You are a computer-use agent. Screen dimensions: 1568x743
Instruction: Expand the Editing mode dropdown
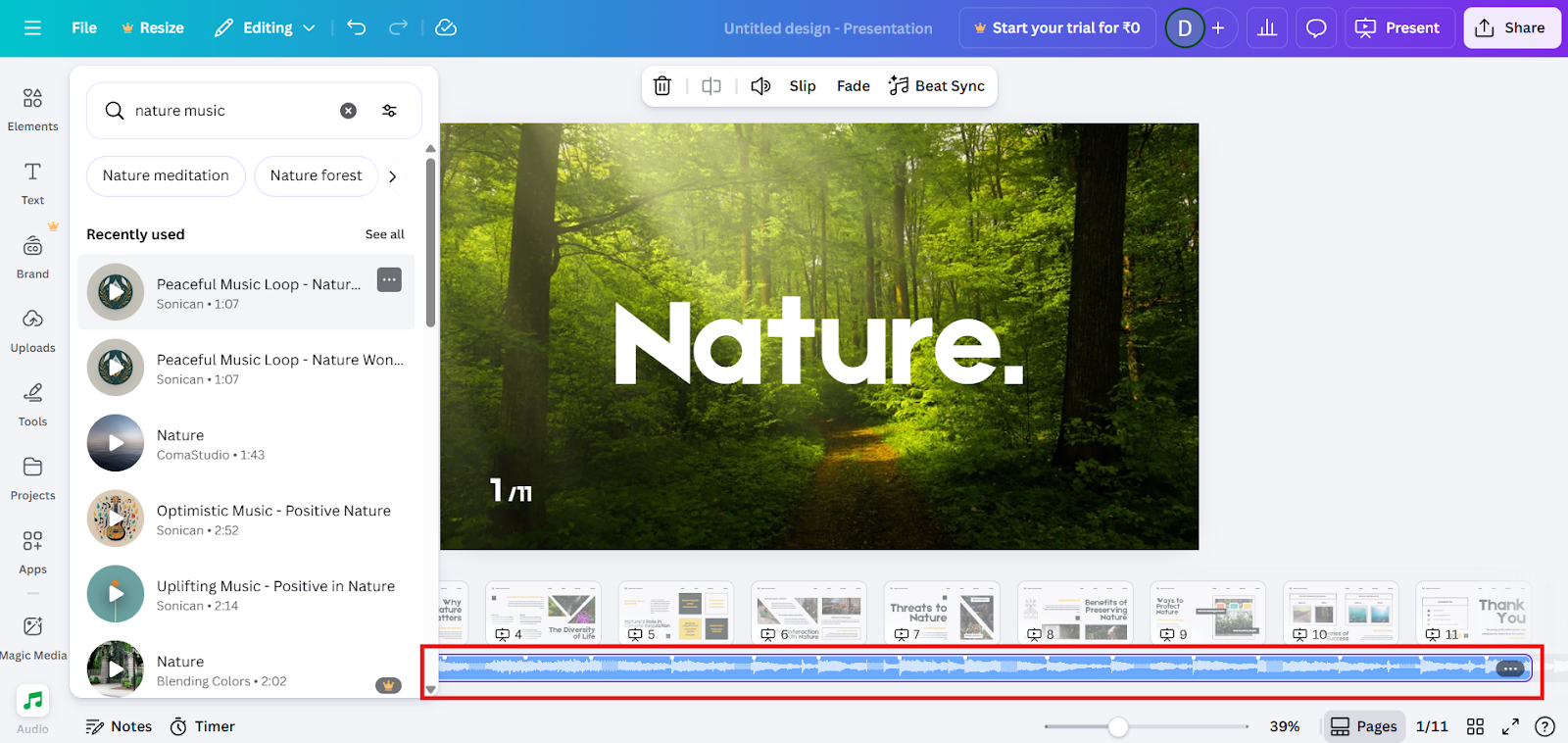[265, 27]
